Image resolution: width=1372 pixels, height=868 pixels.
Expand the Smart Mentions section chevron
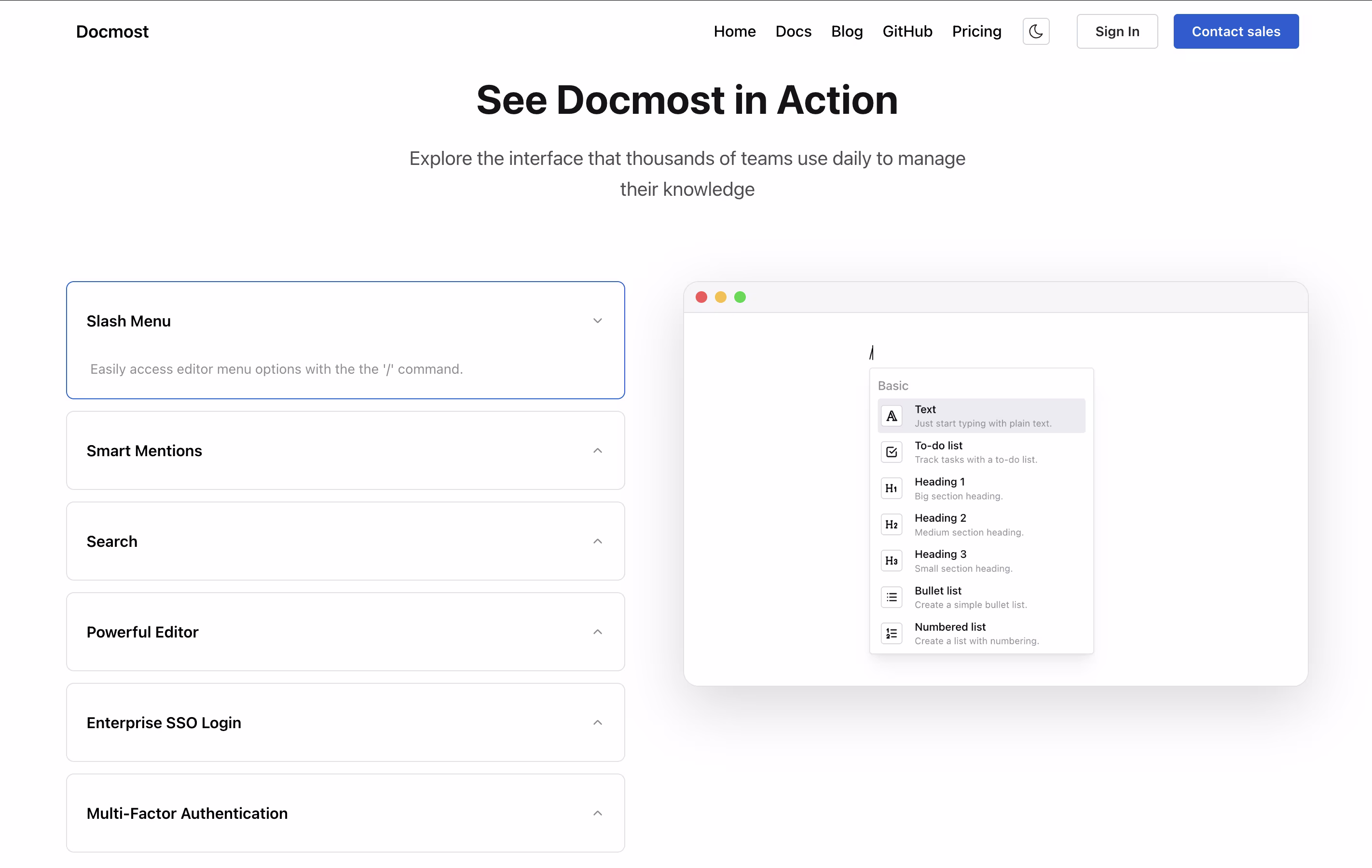597,450
